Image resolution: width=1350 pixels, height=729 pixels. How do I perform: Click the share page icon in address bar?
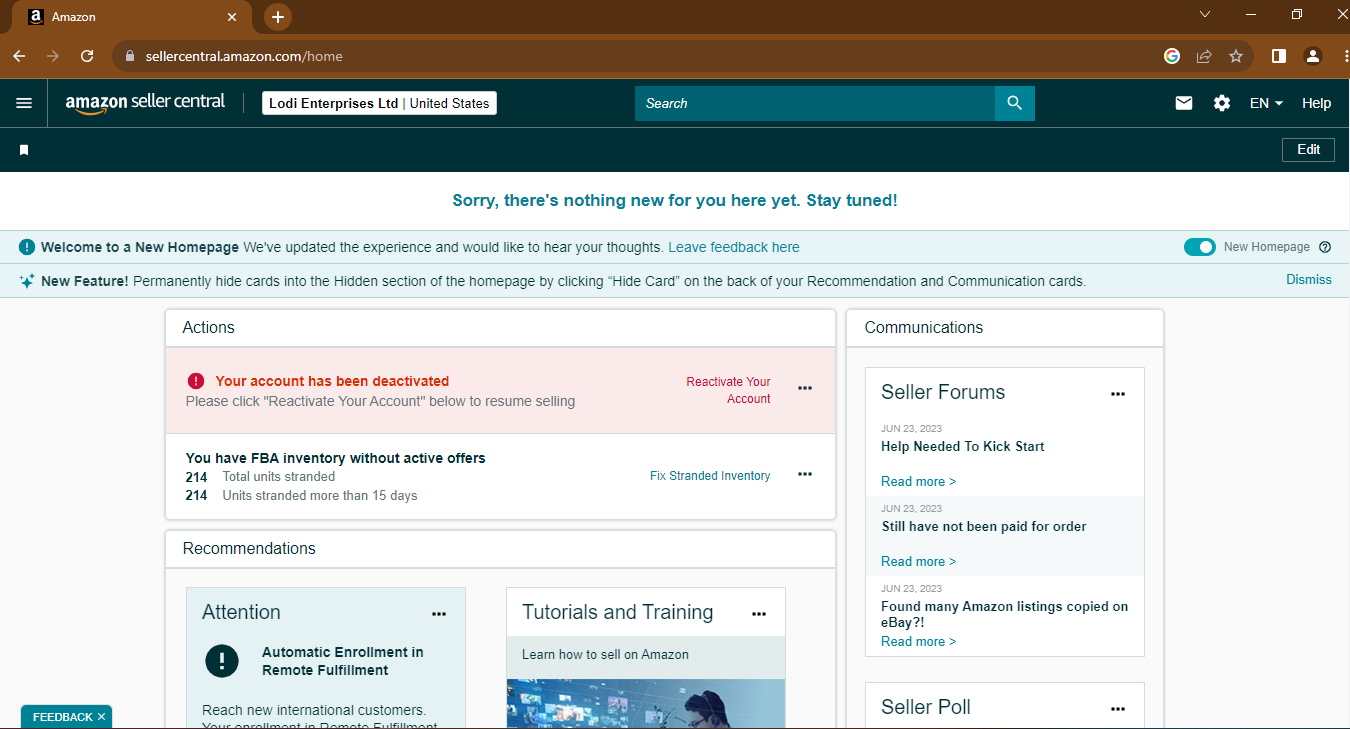click(1204, 56)
